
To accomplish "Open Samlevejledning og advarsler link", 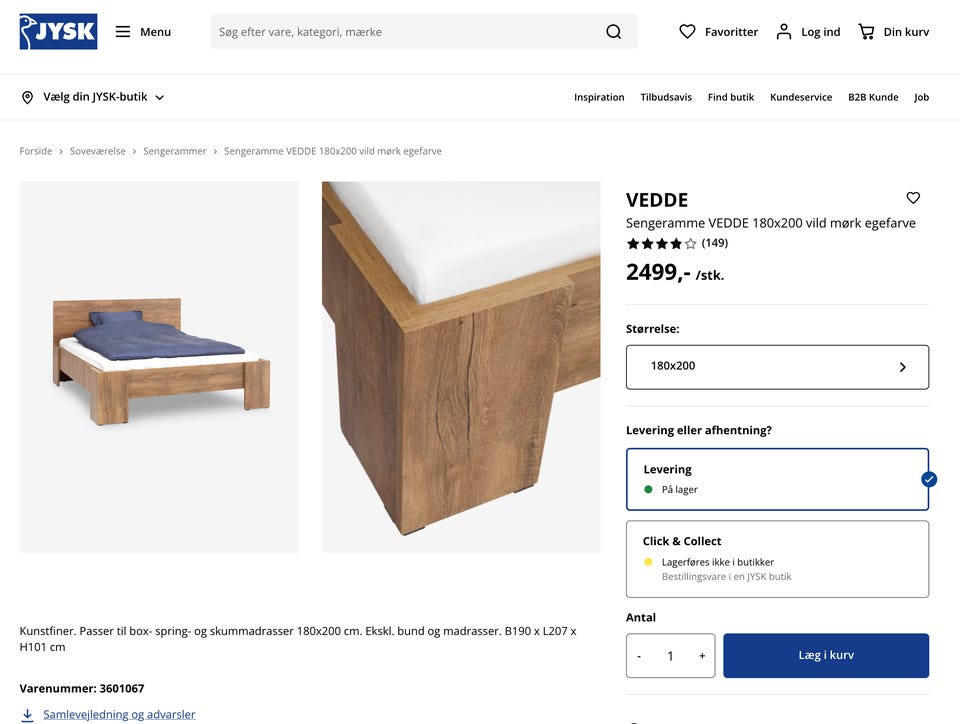I will tap(119, 715).
